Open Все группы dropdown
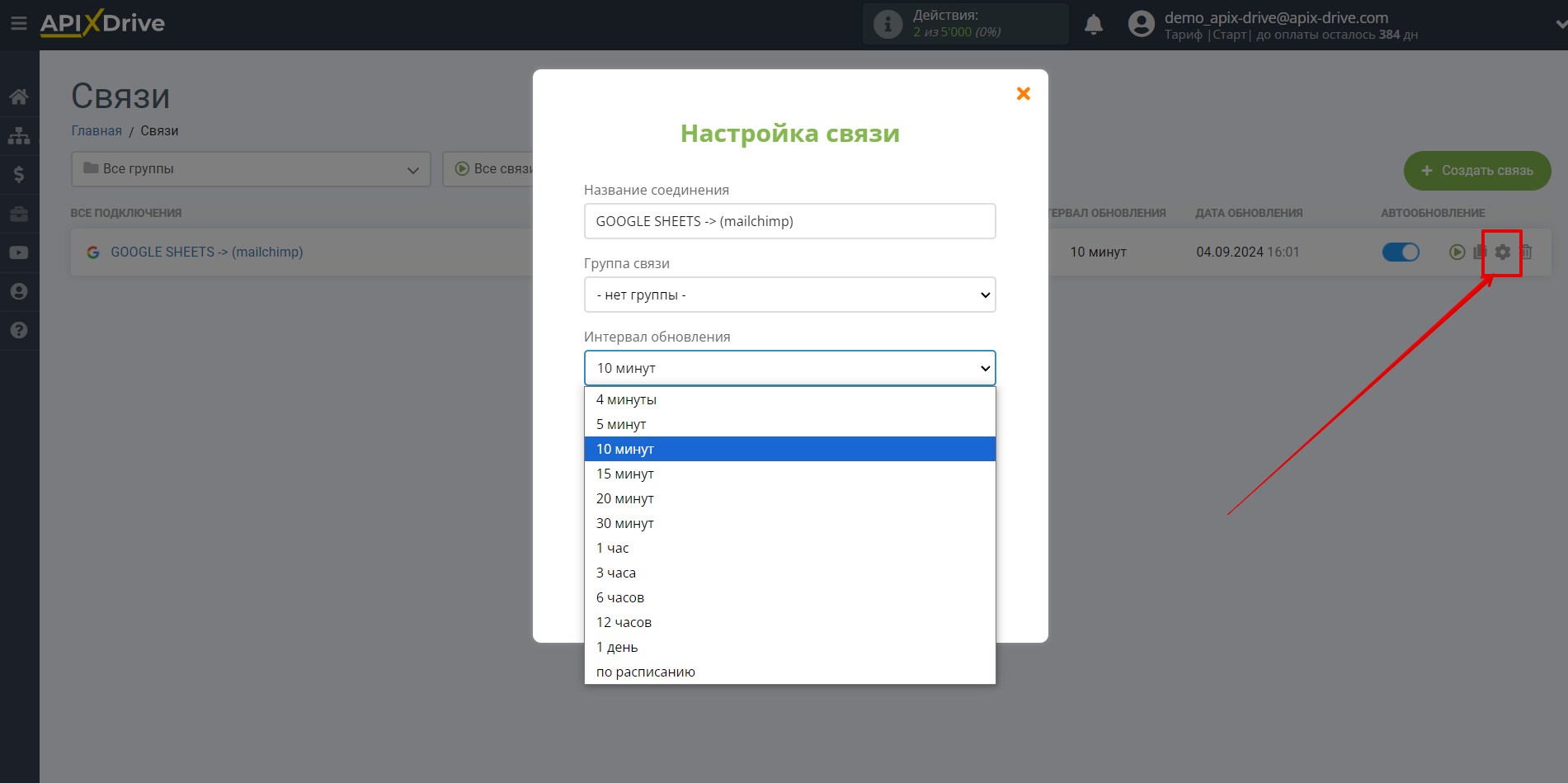Screen dimensions: 1568x783 pyautogui.click(x=251, y=169)
